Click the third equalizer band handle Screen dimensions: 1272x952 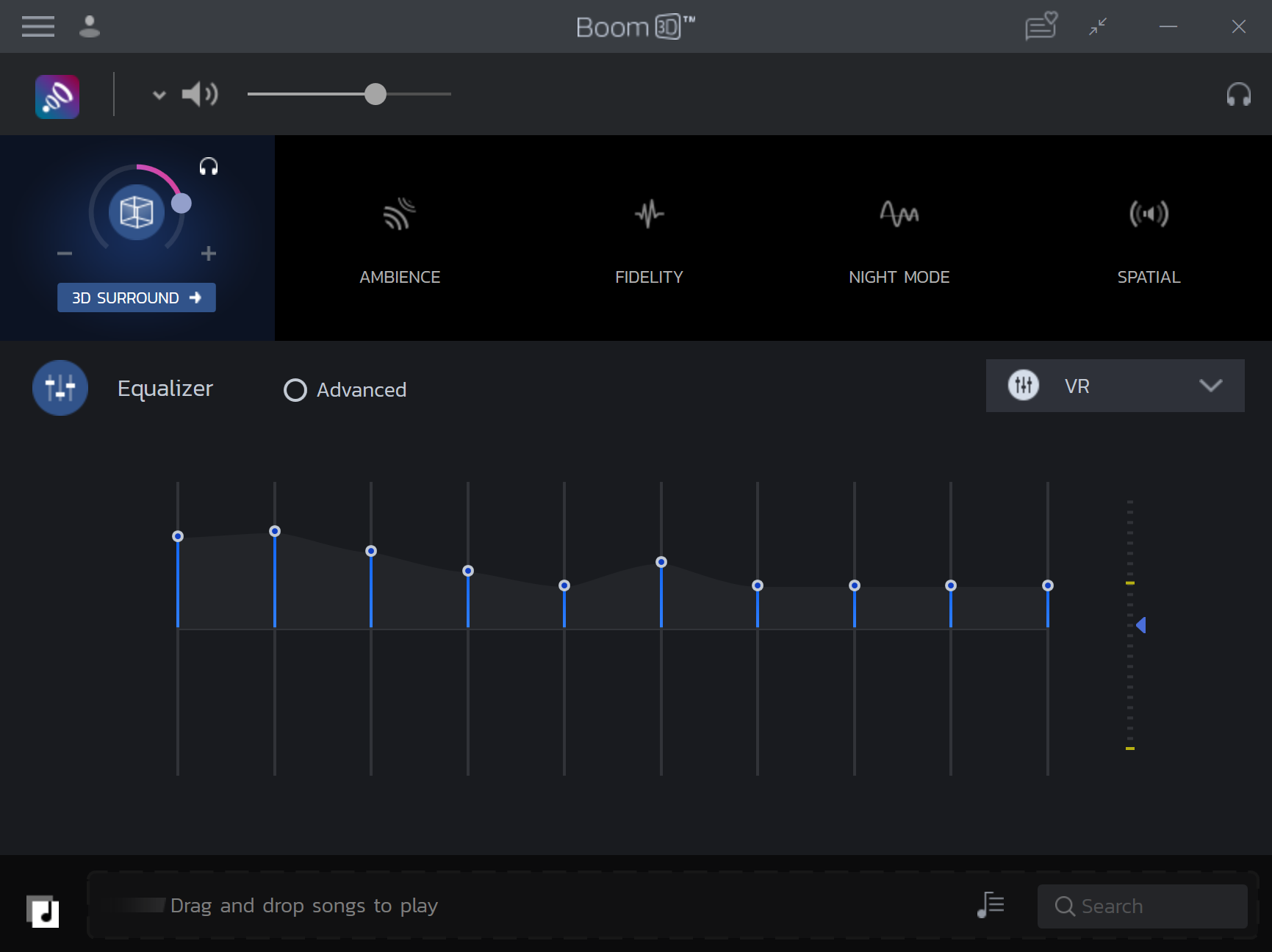(371, 551)
